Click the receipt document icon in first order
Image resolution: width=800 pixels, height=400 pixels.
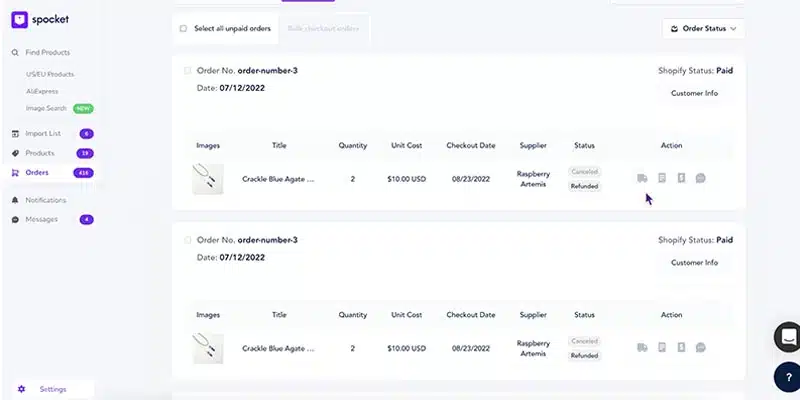(662, 178)
